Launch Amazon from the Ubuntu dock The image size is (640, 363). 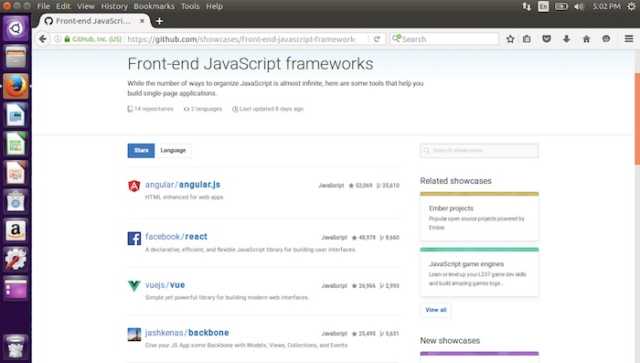point(16,230)
